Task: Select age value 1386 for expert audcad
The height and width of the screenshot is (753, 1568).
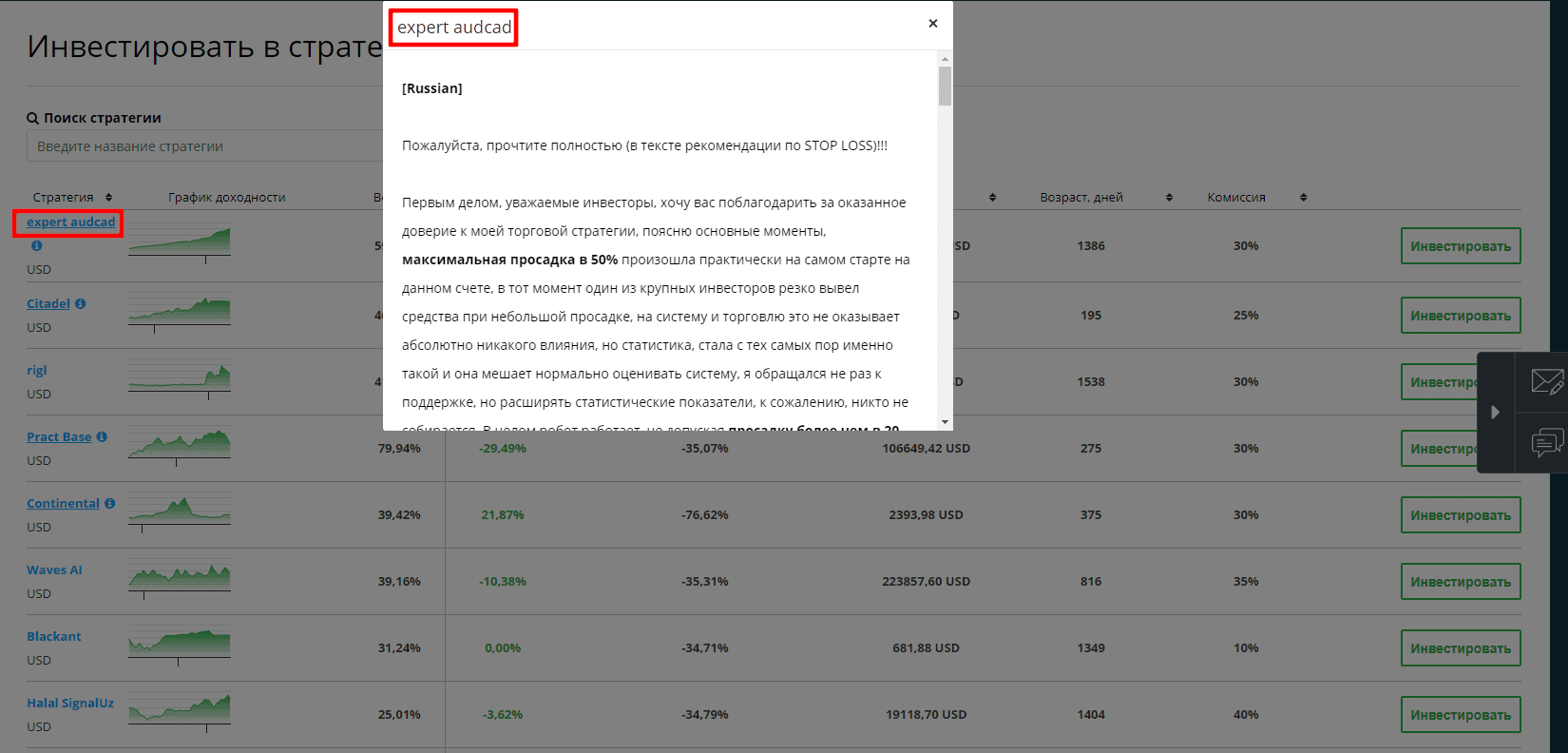Action: click(1091, 245)
